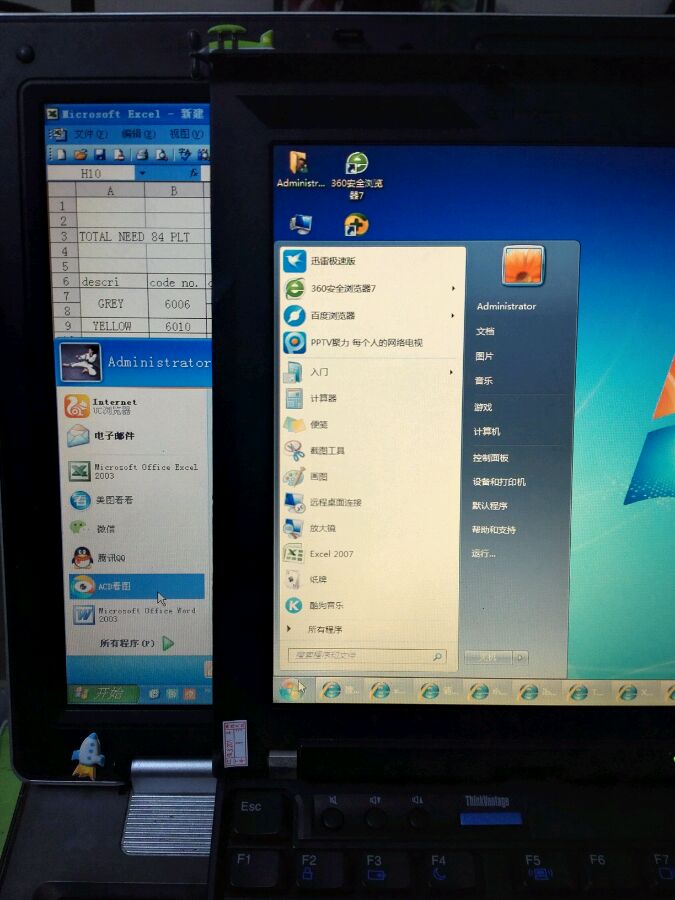
Task: Click the Open folder icon in Excel toolbar
Action: point(81,154)
